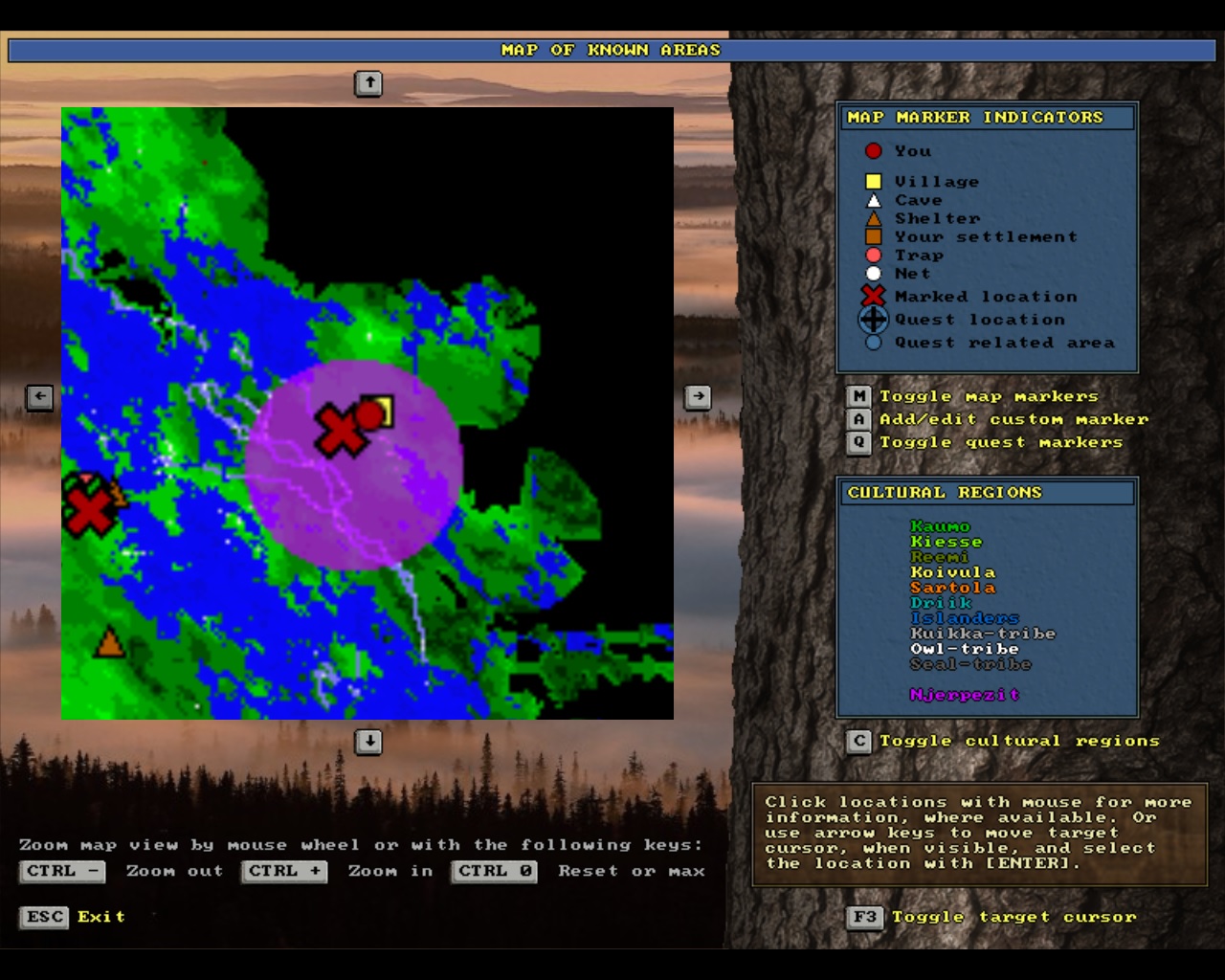
Task: Click the yellow Village square in the legend
Action: 873,181
